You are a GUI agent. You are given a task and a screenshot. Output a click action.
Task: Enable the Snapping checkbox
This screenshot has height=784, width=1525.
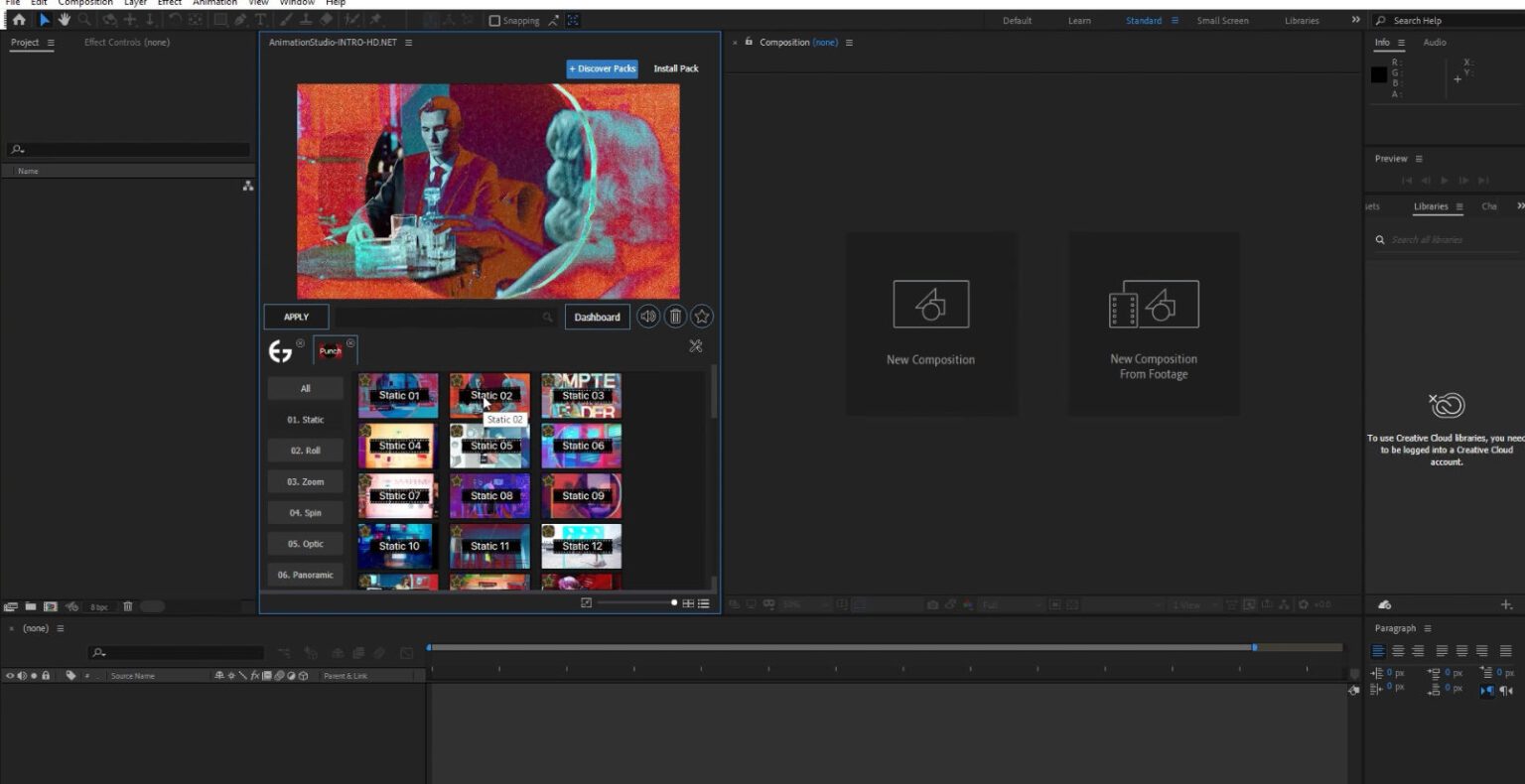(494, 21)
